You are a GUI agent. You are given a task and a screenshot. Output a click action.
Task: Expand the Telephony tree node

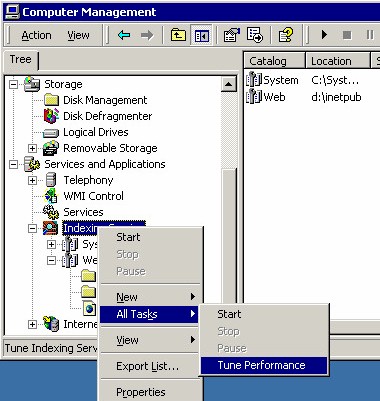pos(32,180)
